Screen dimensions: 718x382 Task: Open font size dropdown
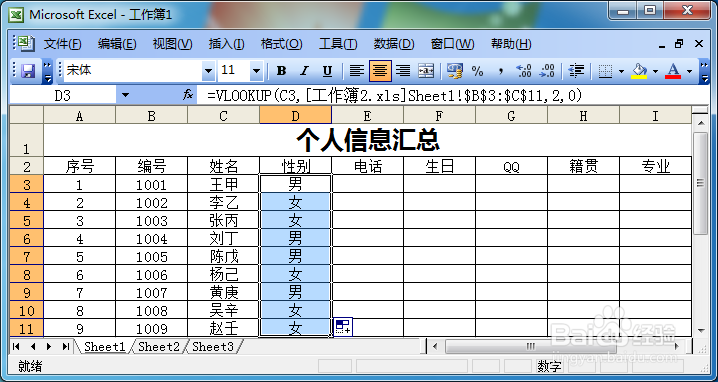(256, 71)
